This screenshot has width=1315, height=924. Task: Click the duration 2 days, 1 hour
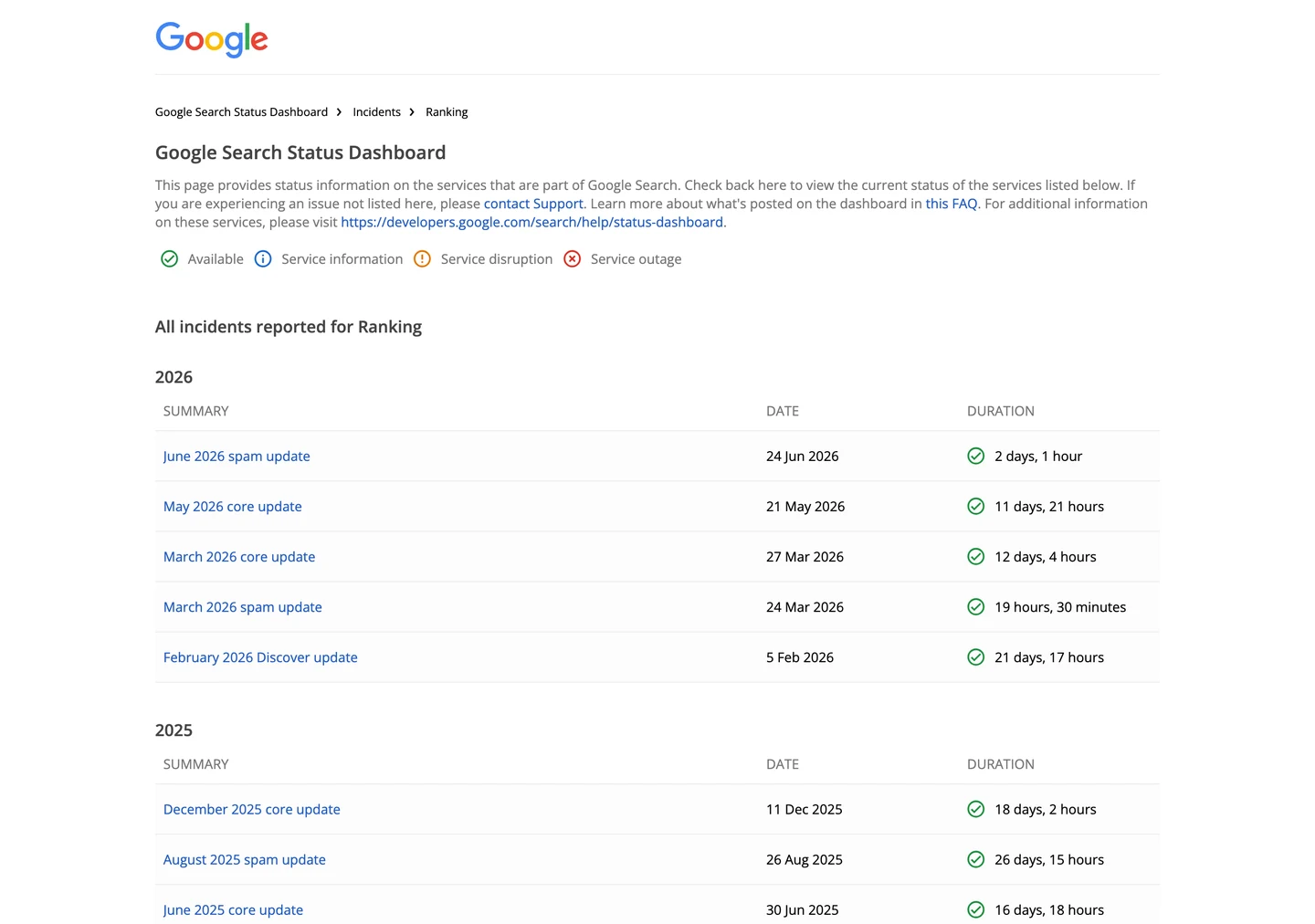click(x=1038, y=457)
